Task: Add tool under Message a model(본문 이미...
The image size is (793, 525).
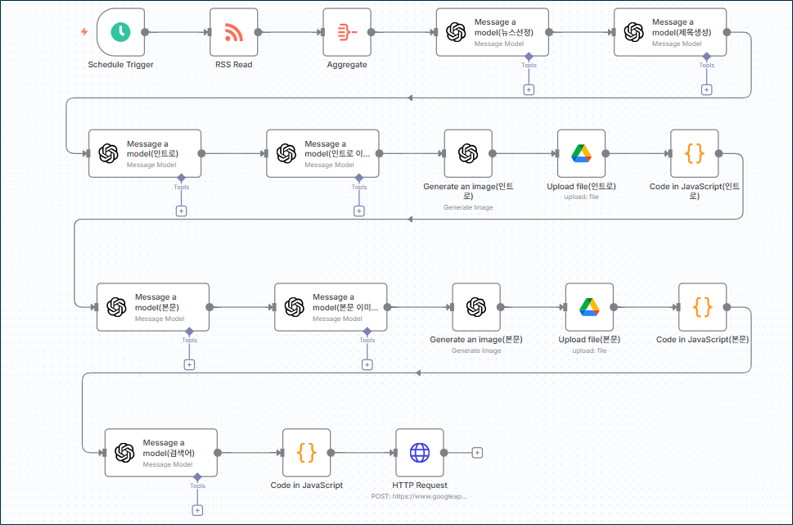Action: [x=367, y=365]
